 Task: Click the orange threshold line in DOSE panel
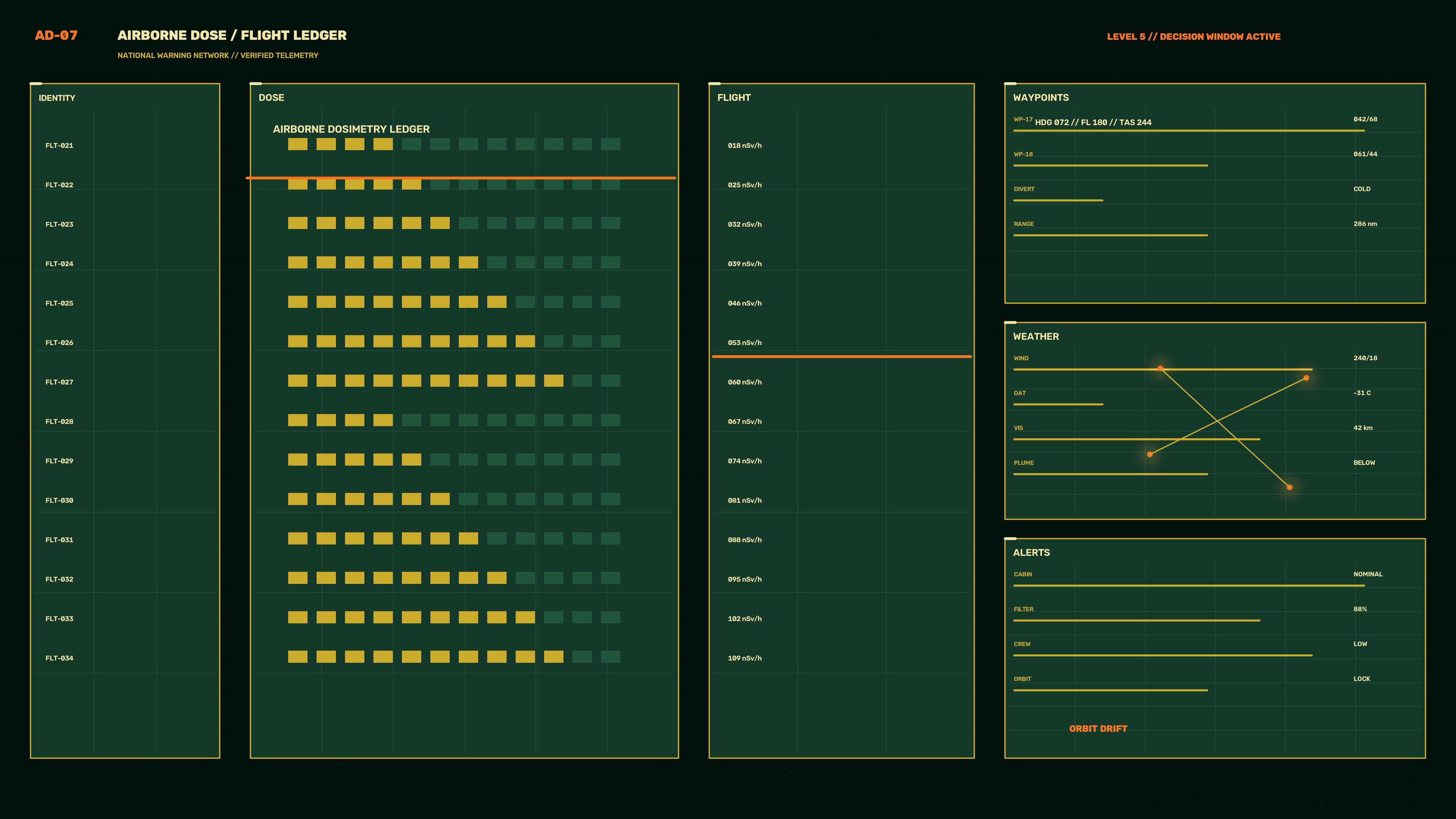pyautogui.click(x=461, y=178)
